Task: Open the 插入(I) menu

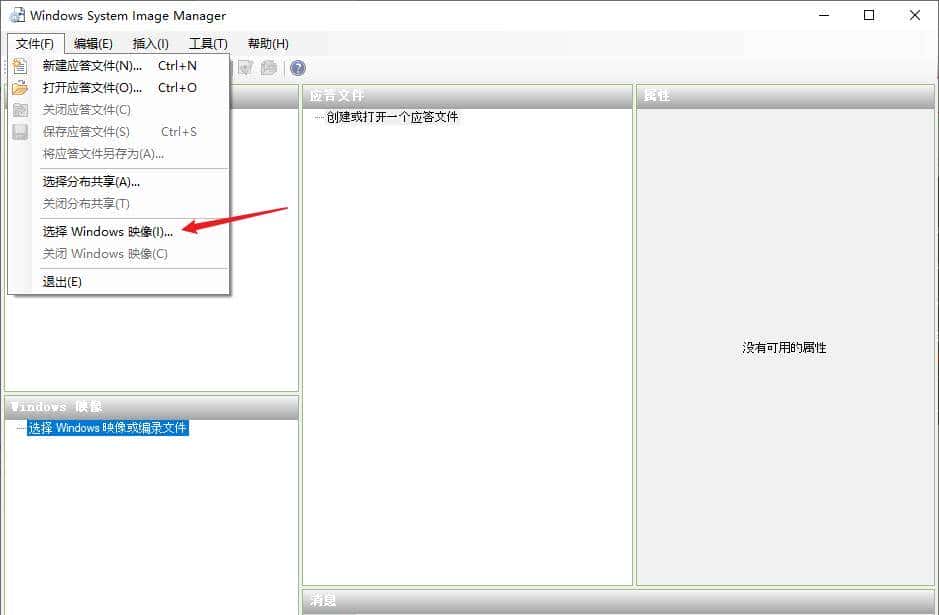Action: point(150,43)
